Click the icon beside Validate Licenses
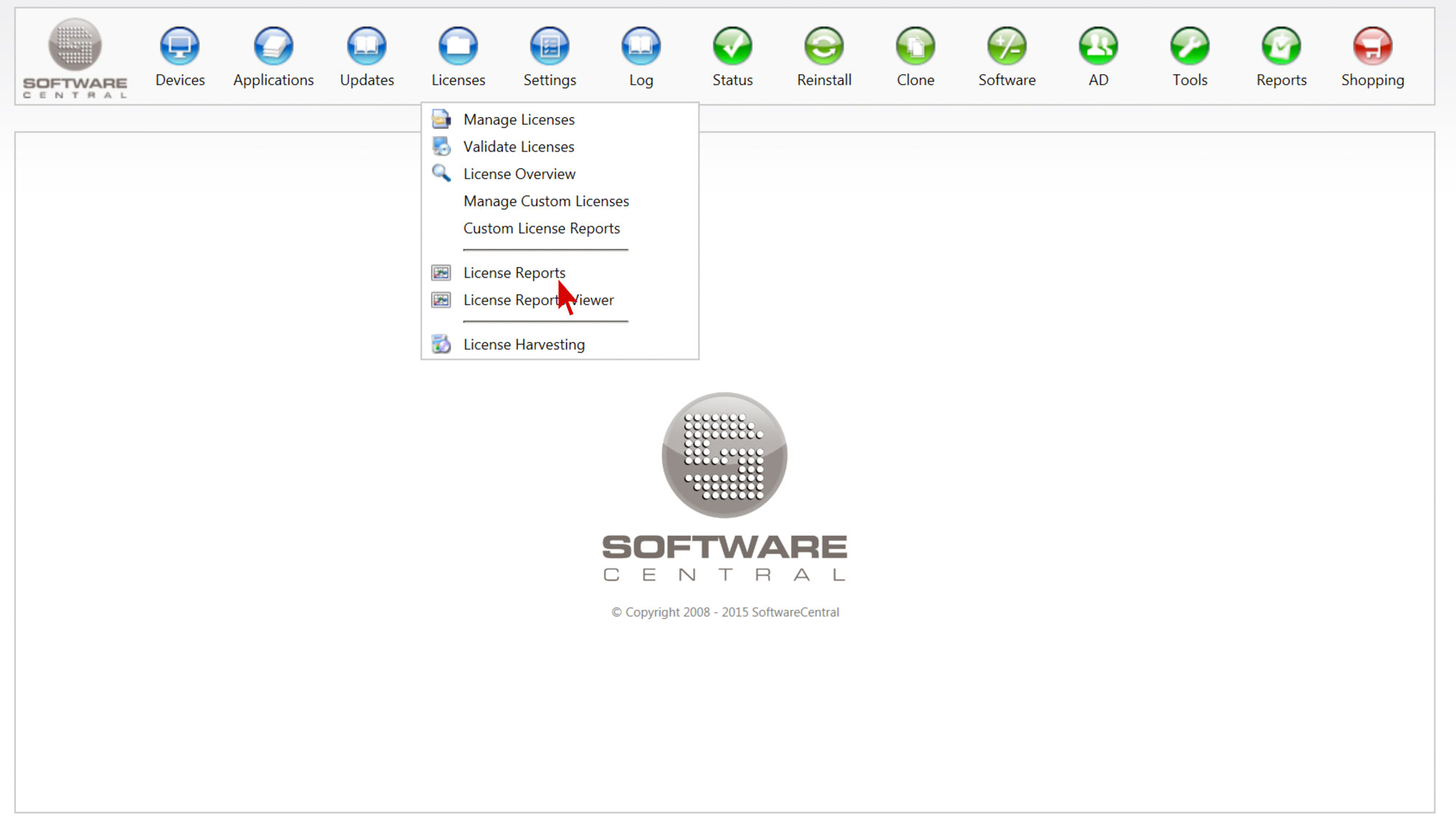Screen dimensions: 1456x833 [x=441, y=146]
